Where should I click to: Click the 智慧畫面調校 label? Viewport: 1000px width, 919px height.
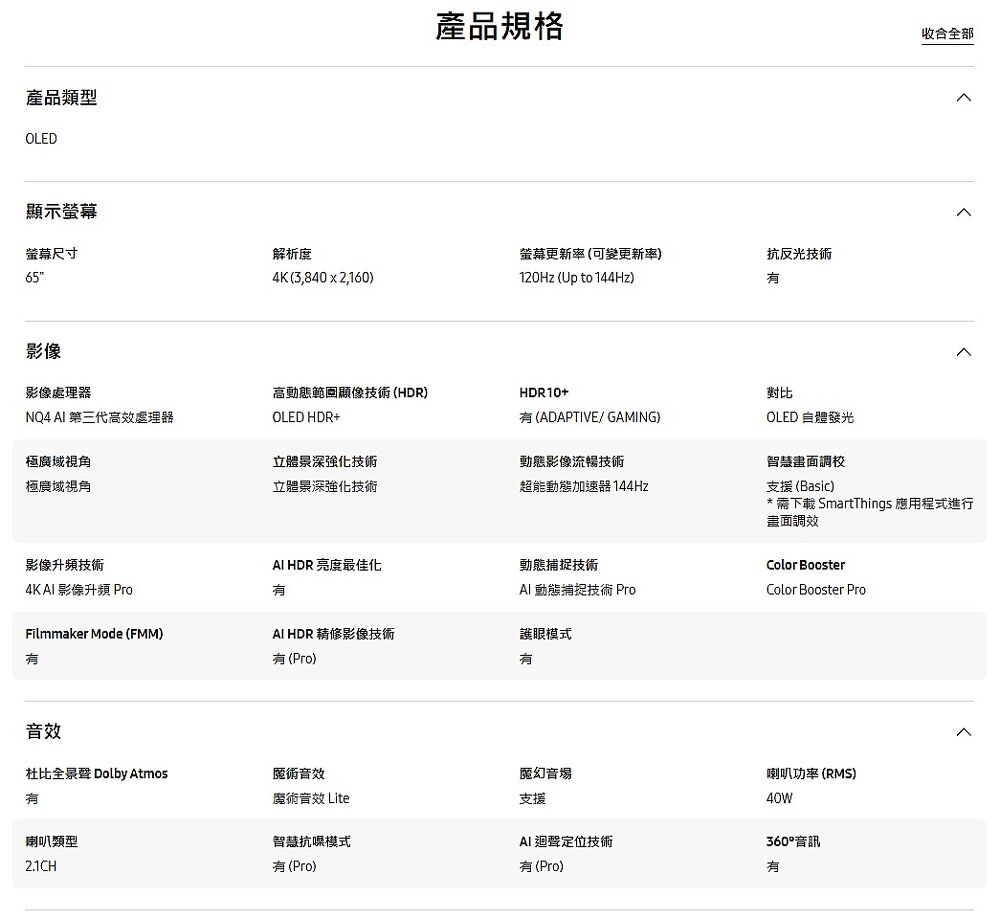tap(805, 462)
